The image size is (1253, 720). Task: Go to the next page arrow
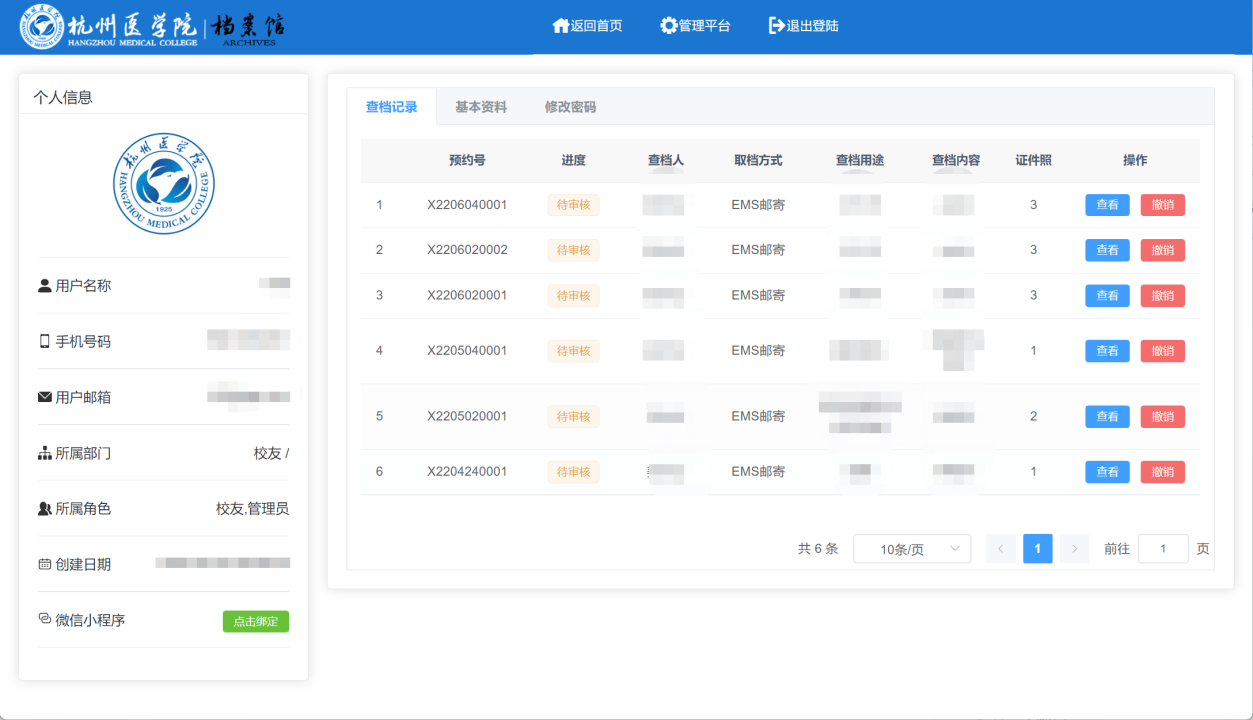click(1074, 549)
